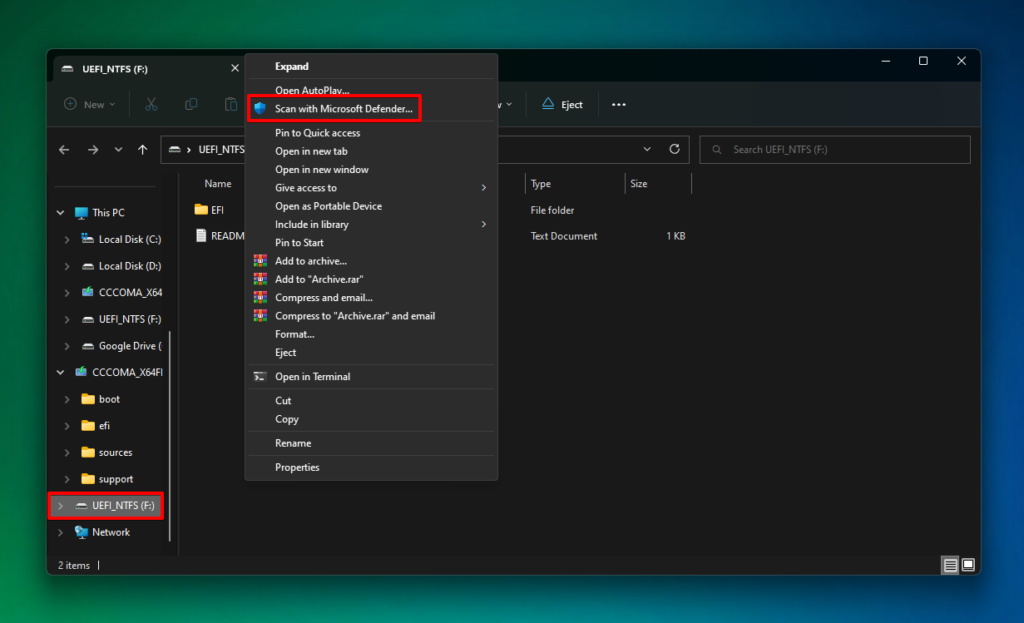Choose Open in Terminal from menu
The height and width of the screenshot is (623, 1024).
pos(312,377)
